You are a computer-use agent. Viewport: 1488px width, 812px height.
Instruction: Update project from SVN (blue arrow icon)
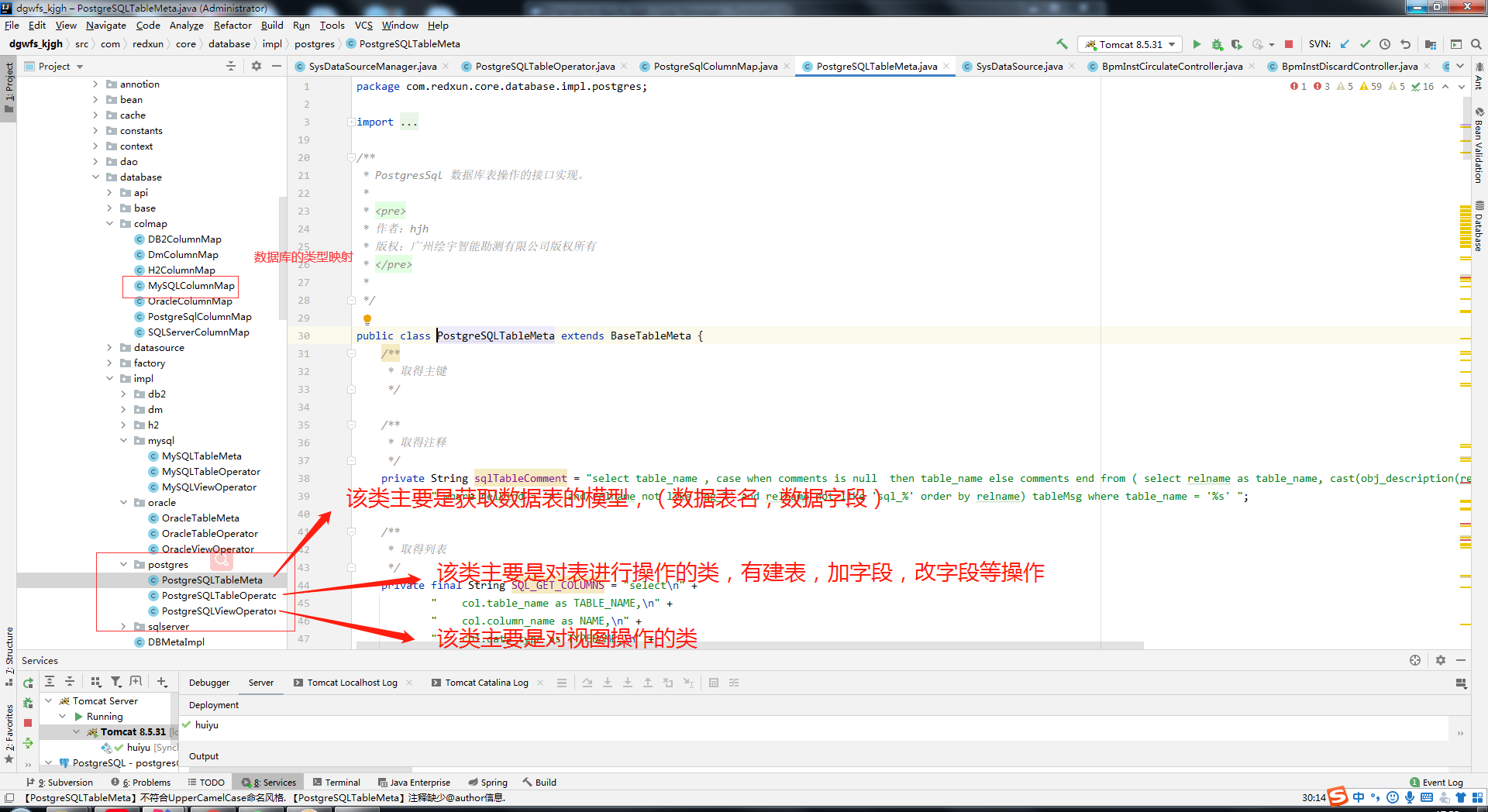(1345, 44)
